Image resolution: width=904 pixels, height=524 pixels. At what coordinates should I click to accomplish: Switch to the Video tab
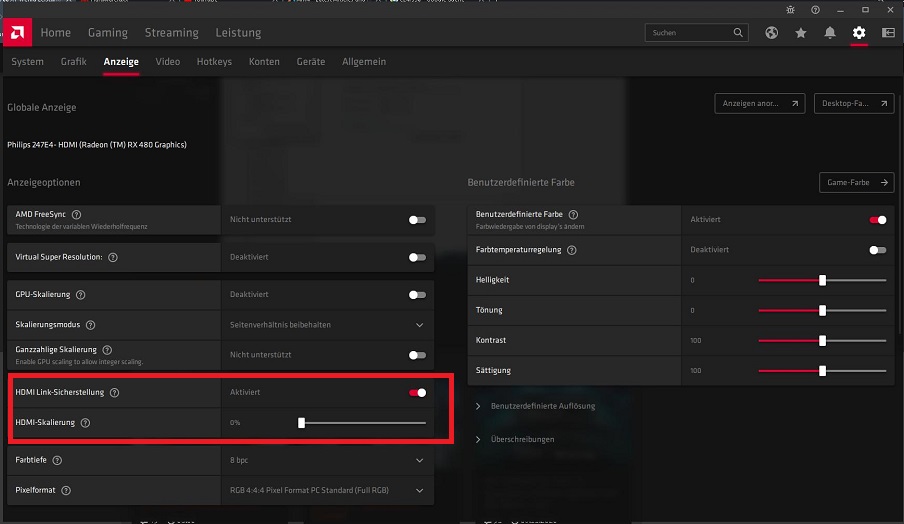coord(168,62)
